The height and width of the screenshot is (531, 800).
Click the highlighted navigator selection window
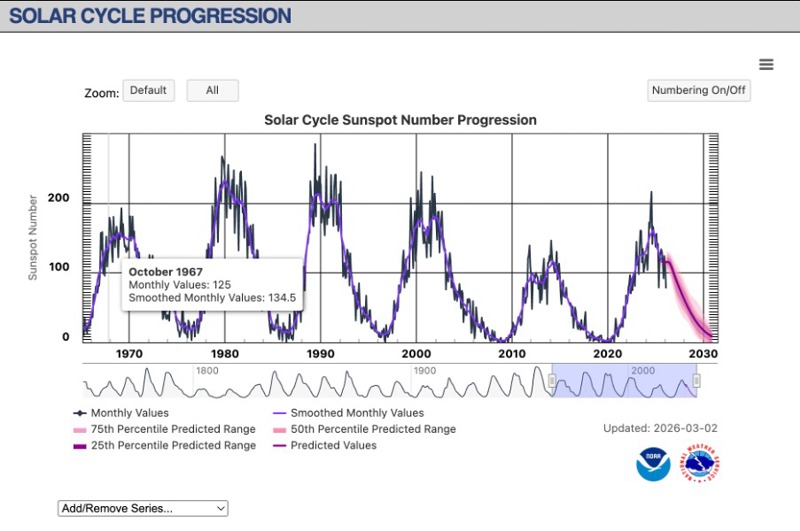pos(624,381)
